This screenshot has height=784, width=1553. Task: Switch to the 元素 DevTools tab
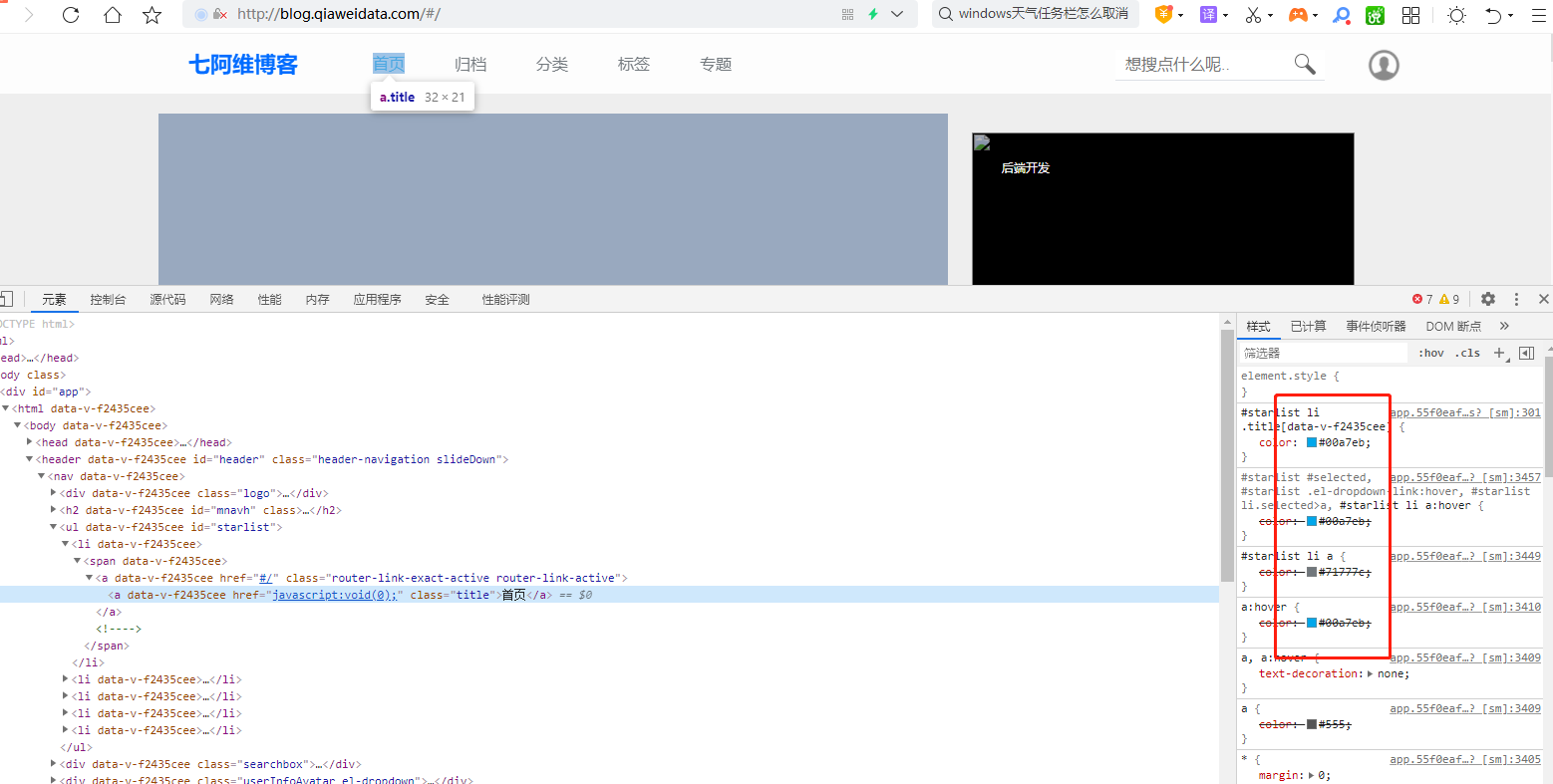tap(54, 299)
